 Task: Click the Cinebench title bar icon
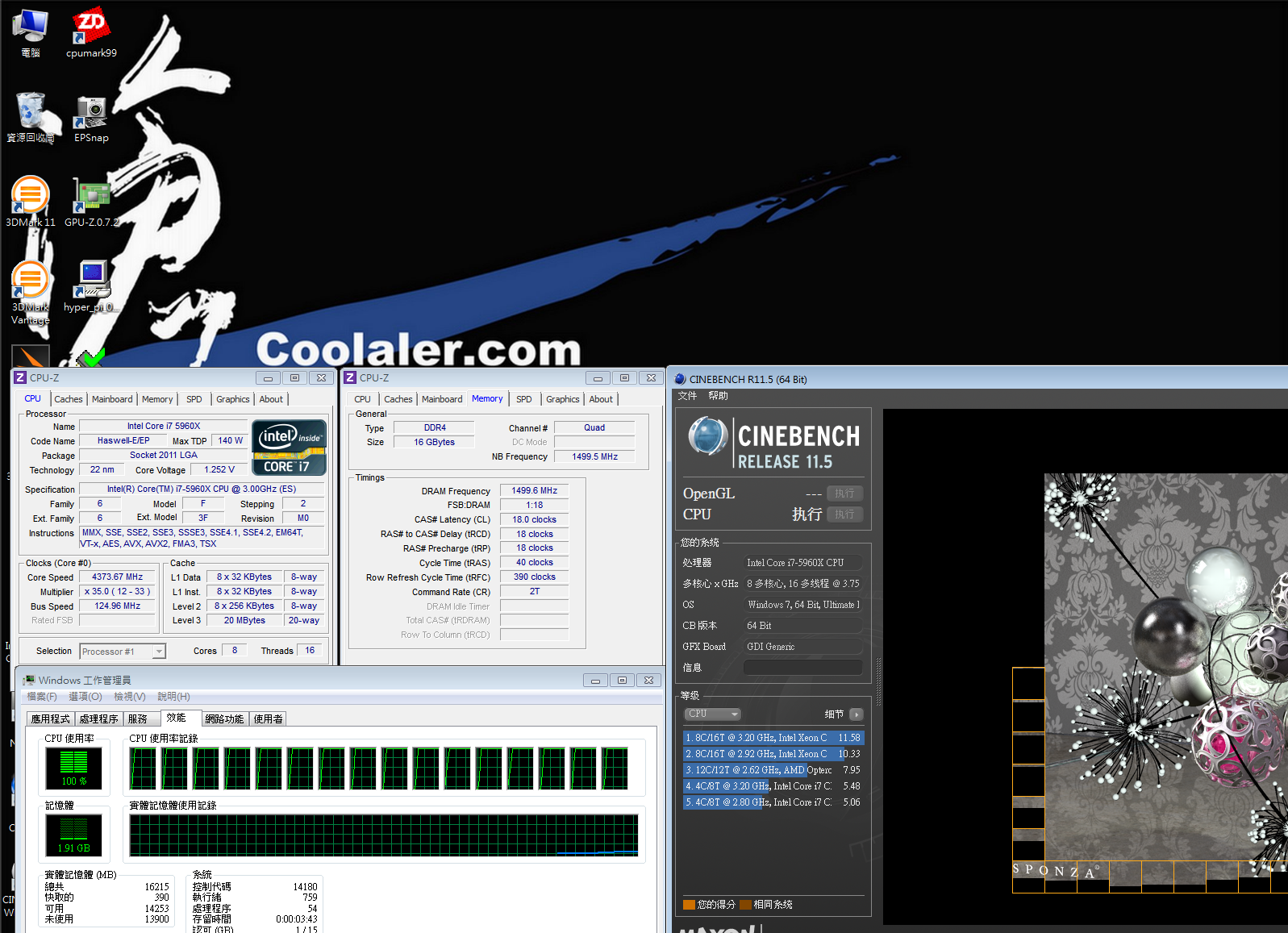pos(680,379)
